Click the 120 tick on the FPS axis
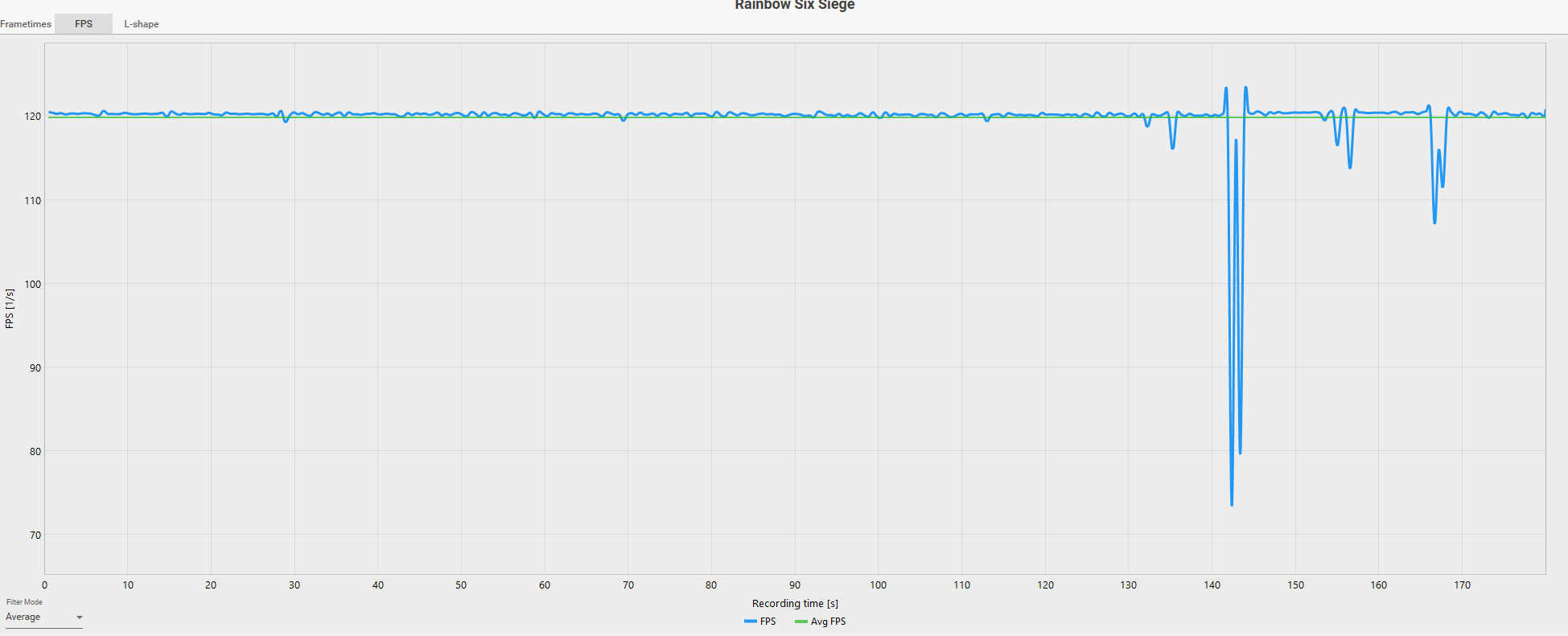 33,117
